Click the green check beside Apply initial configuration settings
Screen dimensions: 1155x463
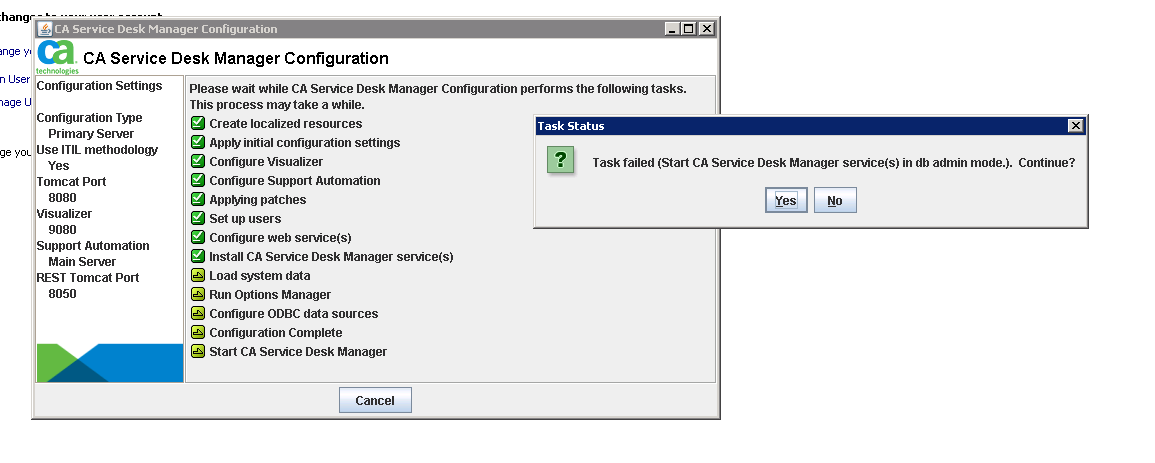[197, 142]
